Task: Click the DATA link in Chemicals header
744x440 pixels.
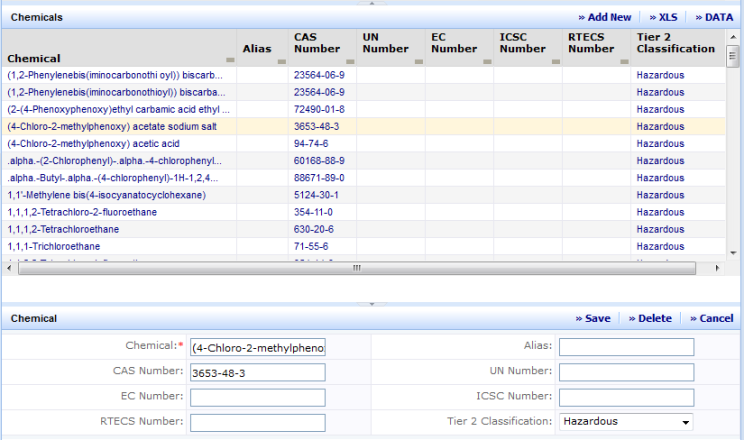Action: [x=714, y=17]
